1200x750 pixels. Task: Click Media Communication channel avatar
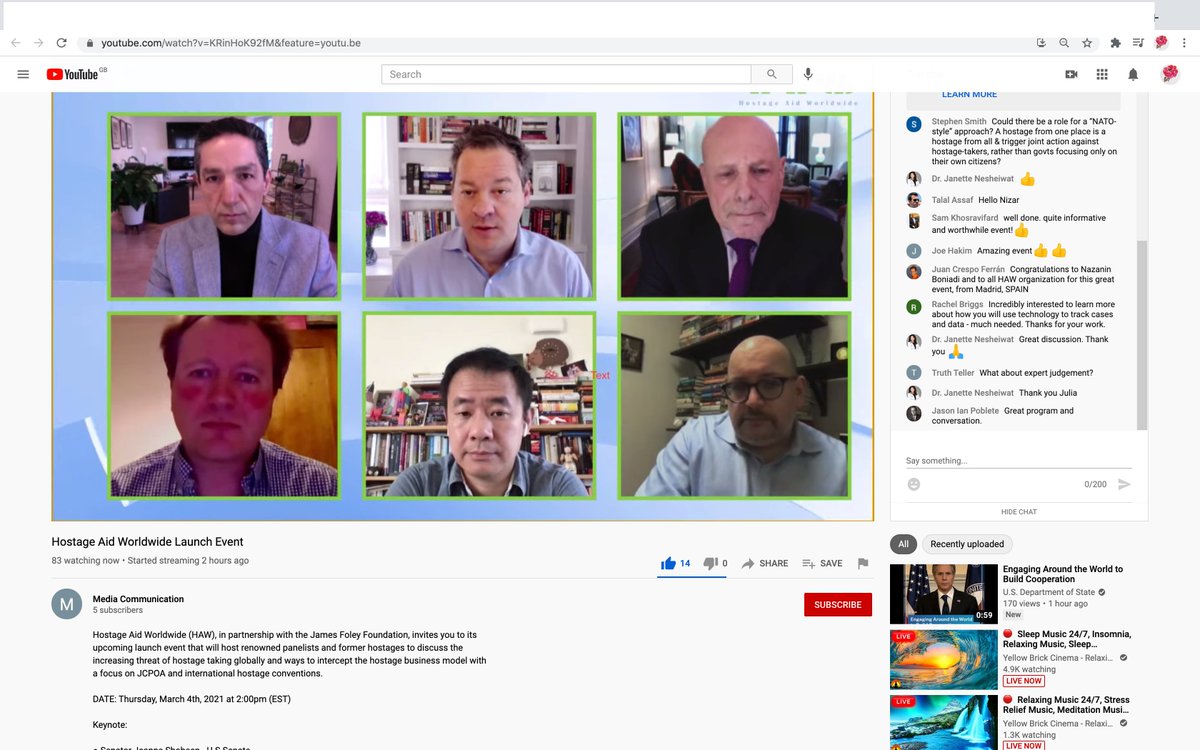tap(67, 604)
